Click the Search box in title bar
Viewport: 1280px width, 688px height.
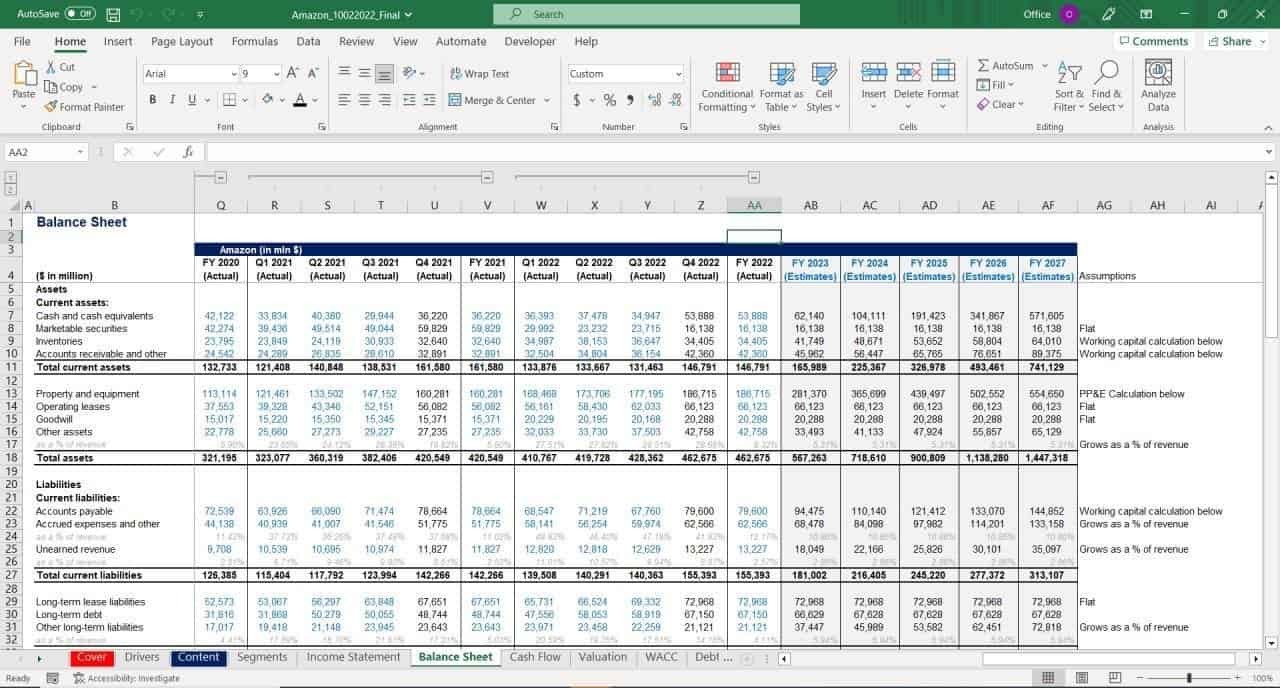coord(646,14)
